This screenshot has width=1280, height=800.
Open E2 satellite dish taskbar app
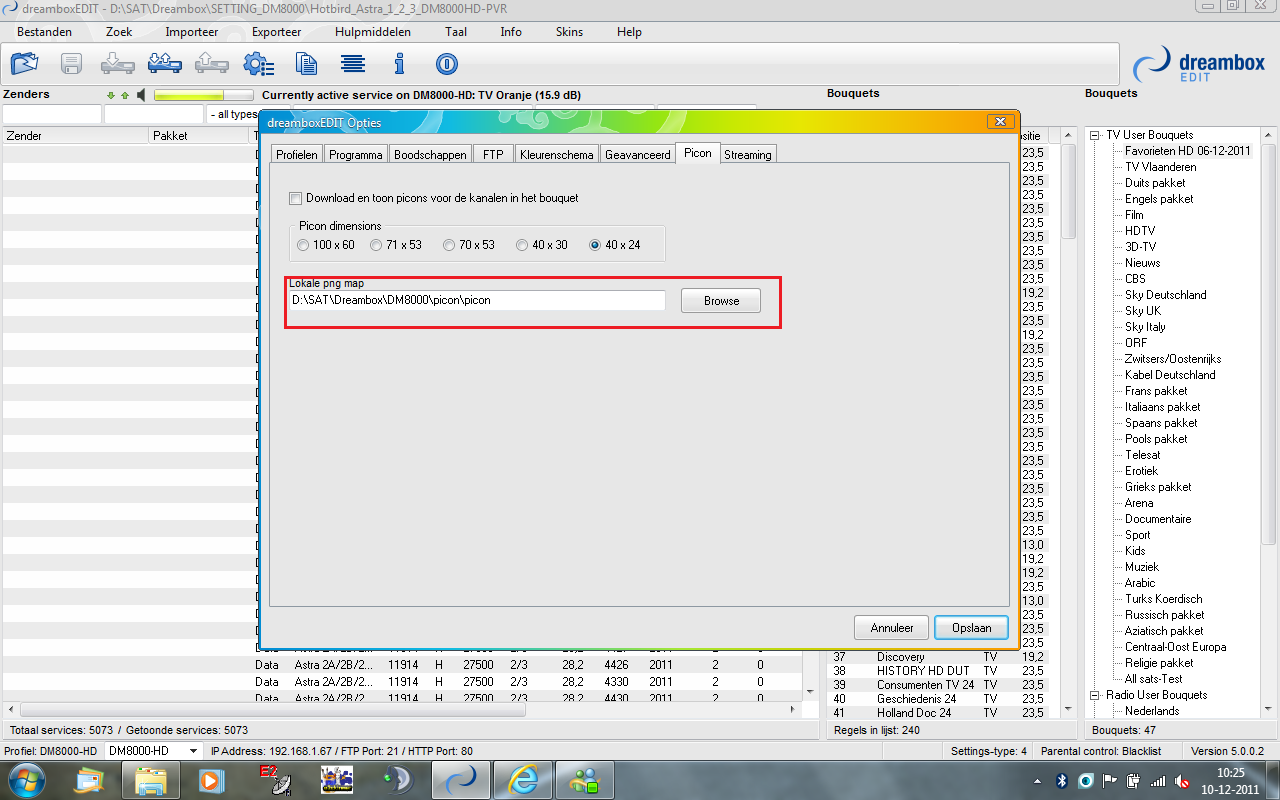[x=274, y=779]
